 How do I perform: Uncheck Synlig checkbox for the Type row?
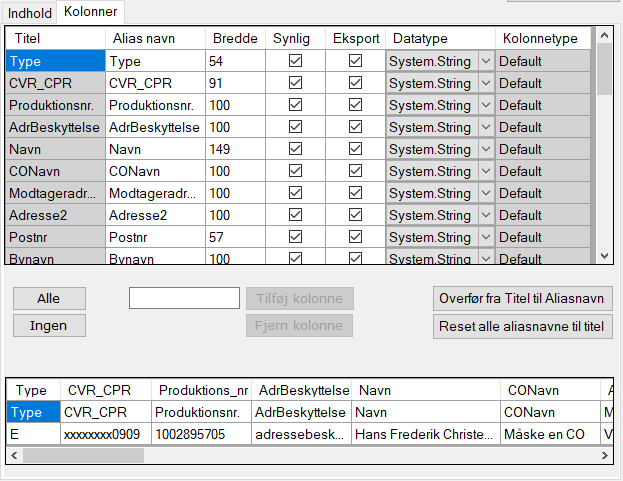tap(295, 61)
